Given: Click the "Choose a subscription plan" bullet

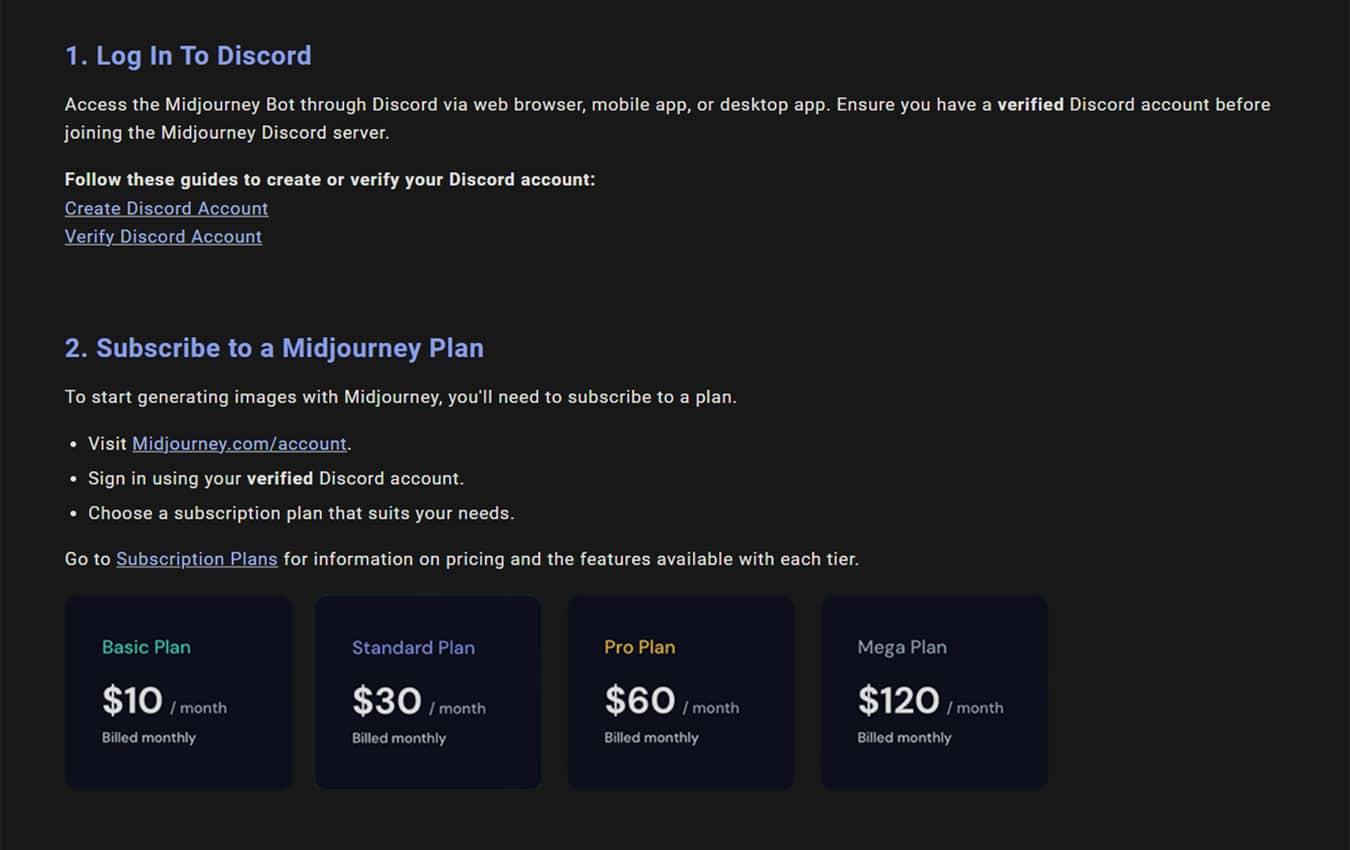Looking at the screenshot, I should (x=300, y=513).
